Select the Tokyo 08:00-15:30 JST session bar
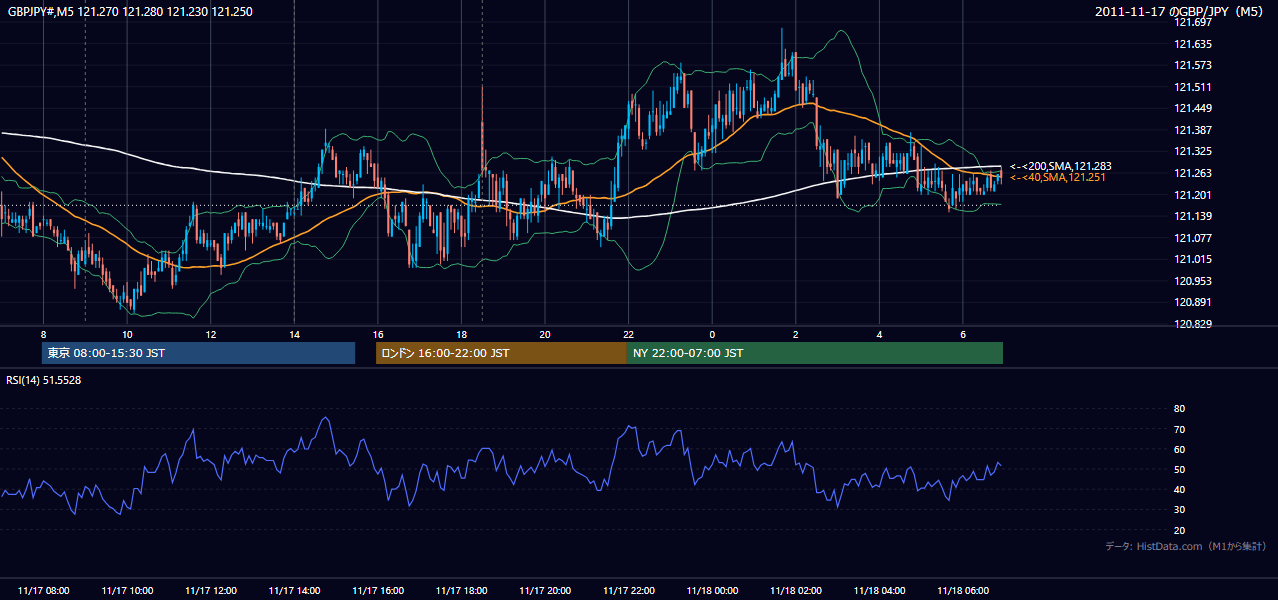The height and width of the screenshot is (600, 1278). click(198, 353)
